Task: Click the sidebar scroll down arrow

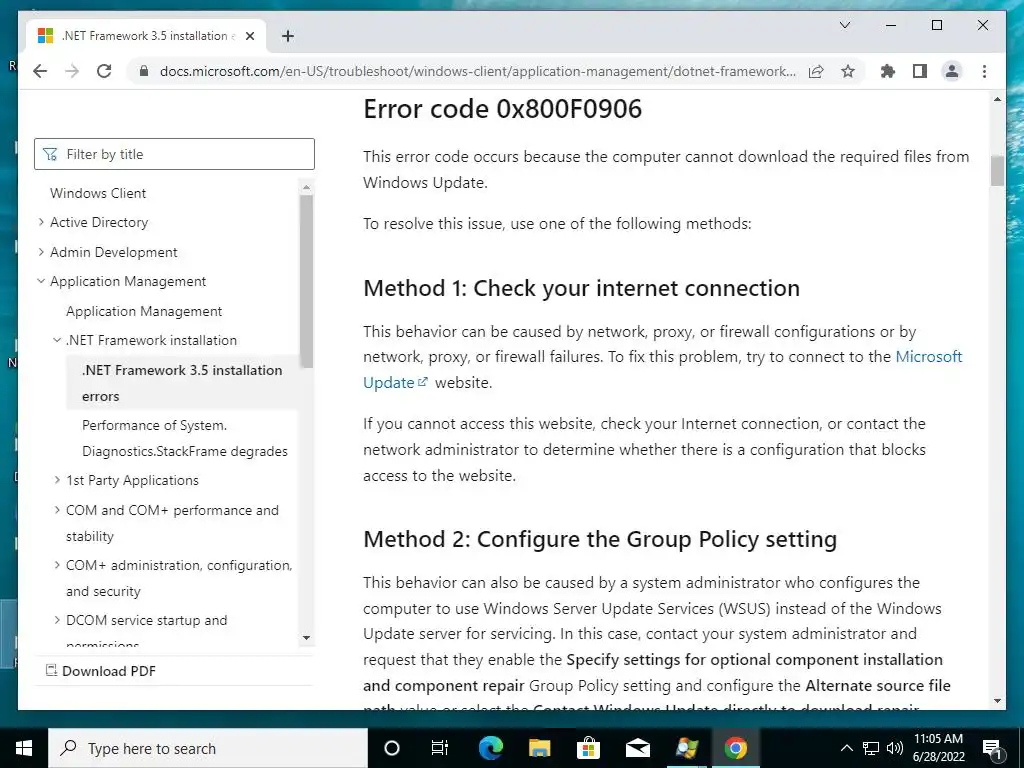Action: [x=306, y=638]
